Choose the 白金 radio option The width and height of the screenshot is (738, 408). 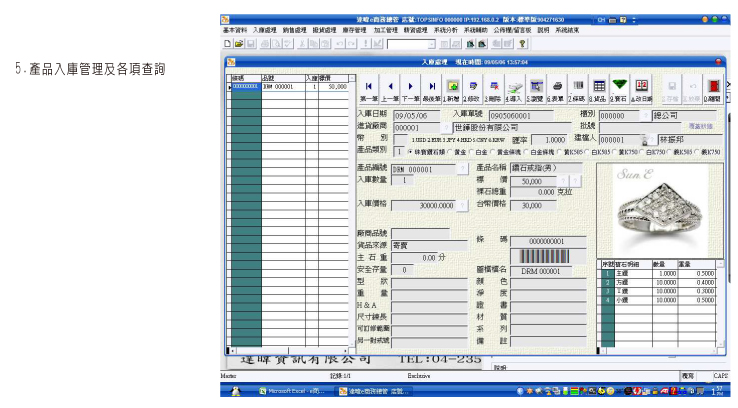click(476, 151)
